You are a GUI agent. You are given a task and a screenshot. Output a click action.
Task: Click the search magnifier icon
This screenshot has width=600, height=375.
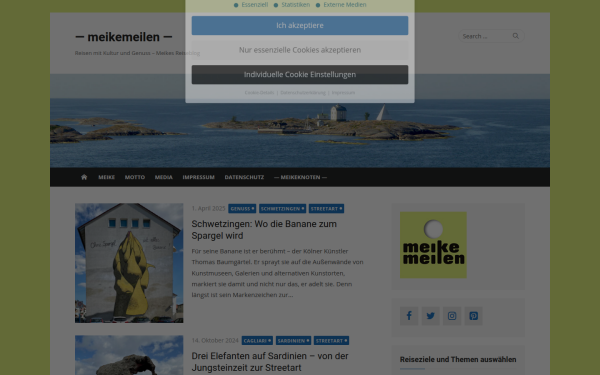point(516,36)
